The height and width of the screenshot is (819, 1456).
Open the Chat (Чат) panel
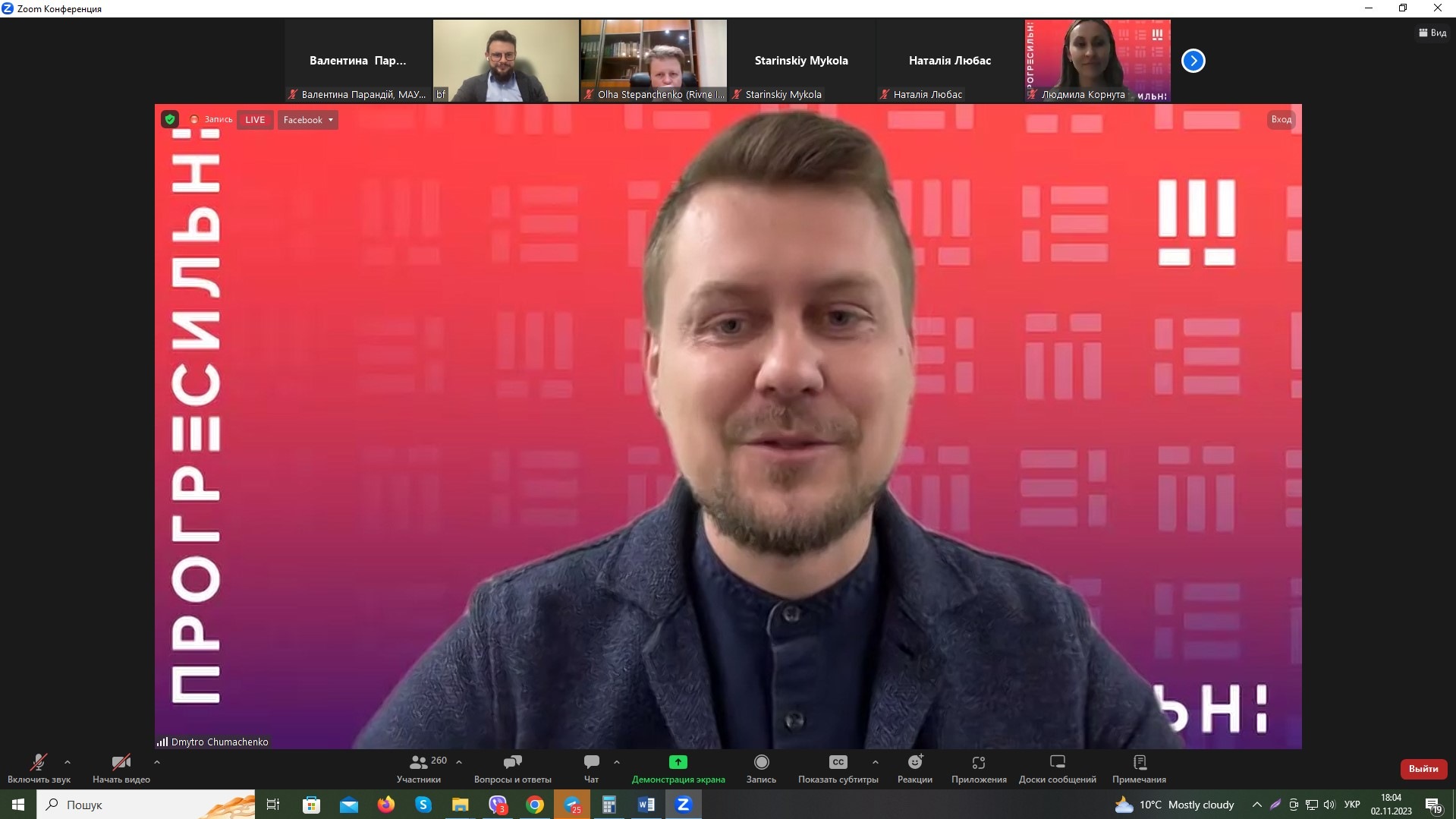(x=591, y=767)
